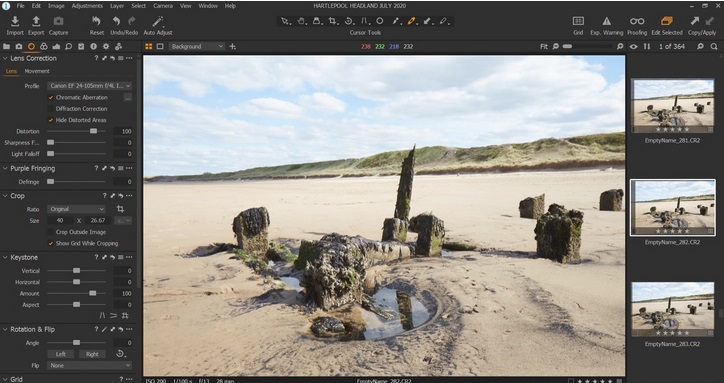Viewport: 724px width, 383px height.
Task: Select the Rotate straighten cursor tool
Action: [x=349, y=21]
